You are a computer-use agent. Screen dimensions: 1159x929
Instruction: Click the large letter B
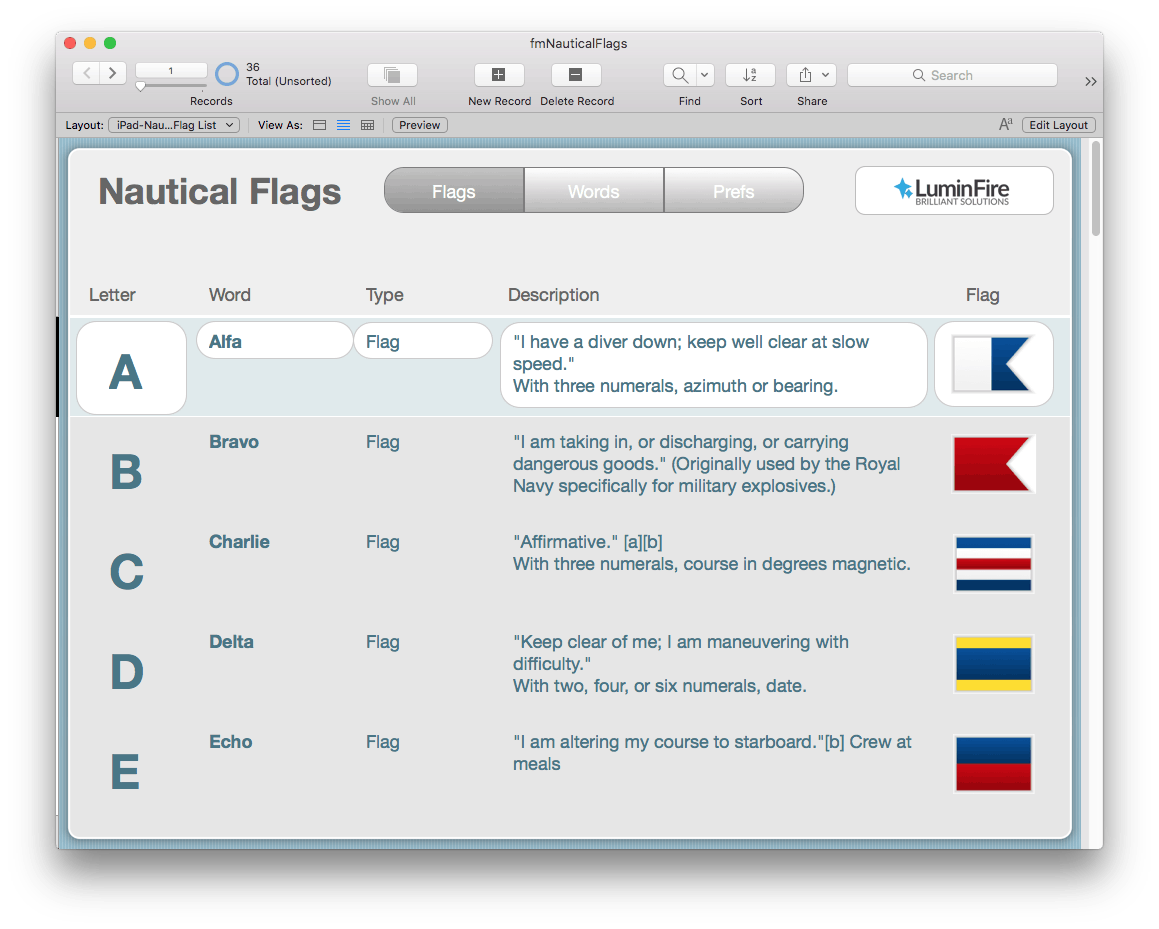tap(126, 472)
